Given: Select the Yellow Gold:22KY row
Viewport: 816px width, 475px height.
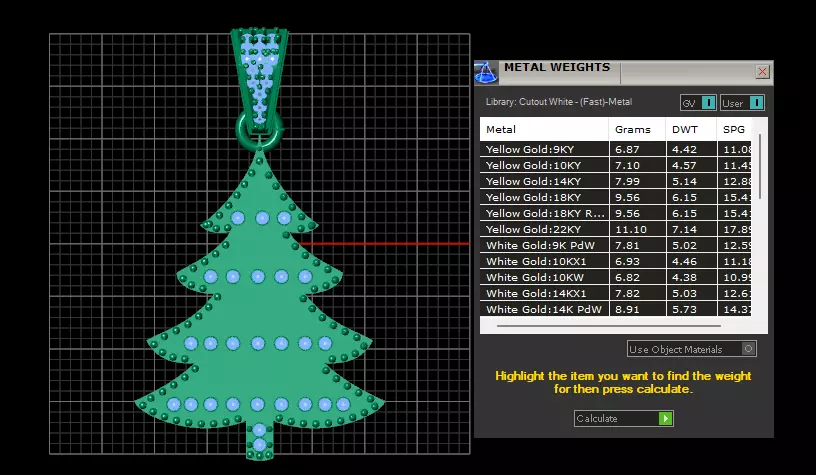Looking at the screenshot, I should [x=615, y=229].
